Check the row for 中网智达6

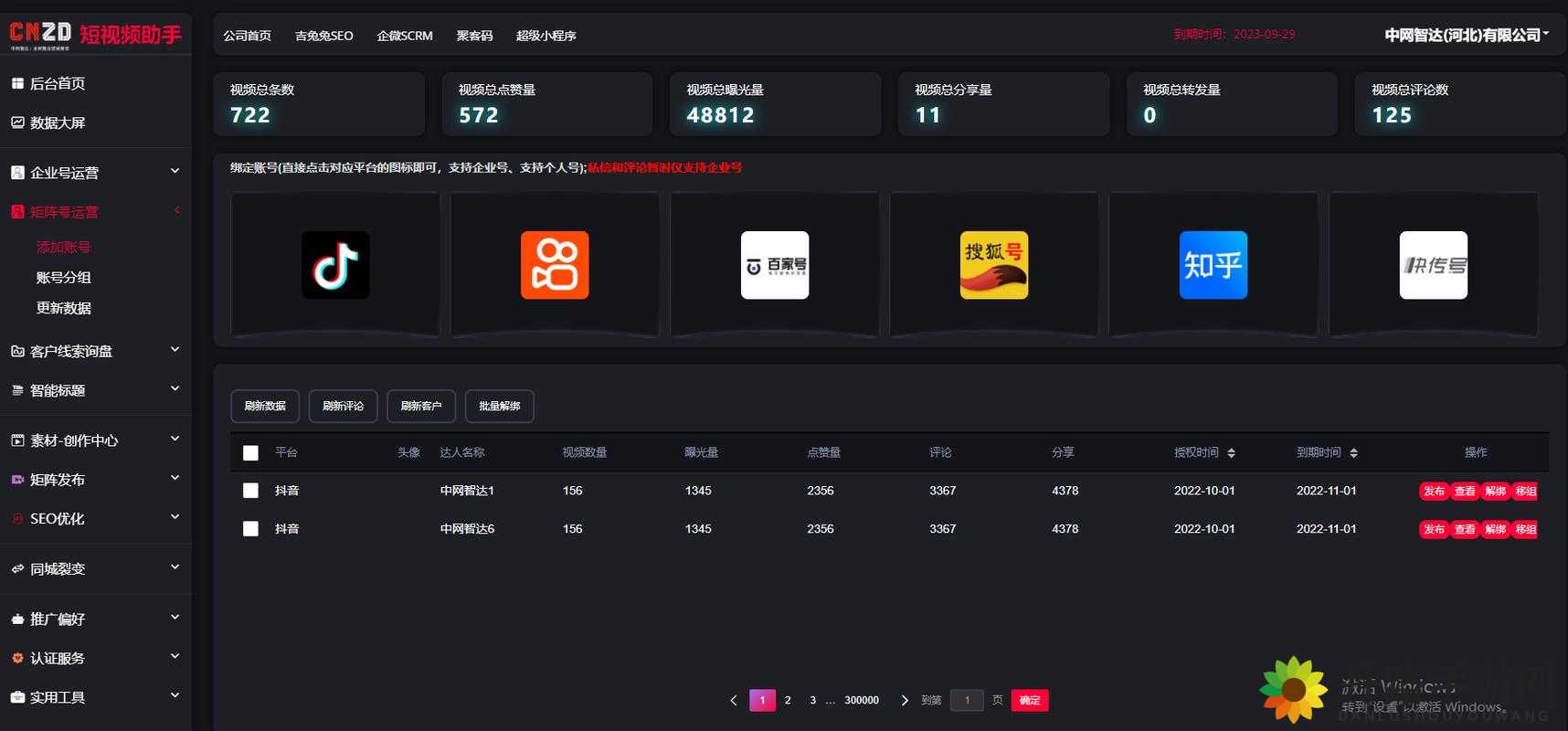(x=250, y=529)
